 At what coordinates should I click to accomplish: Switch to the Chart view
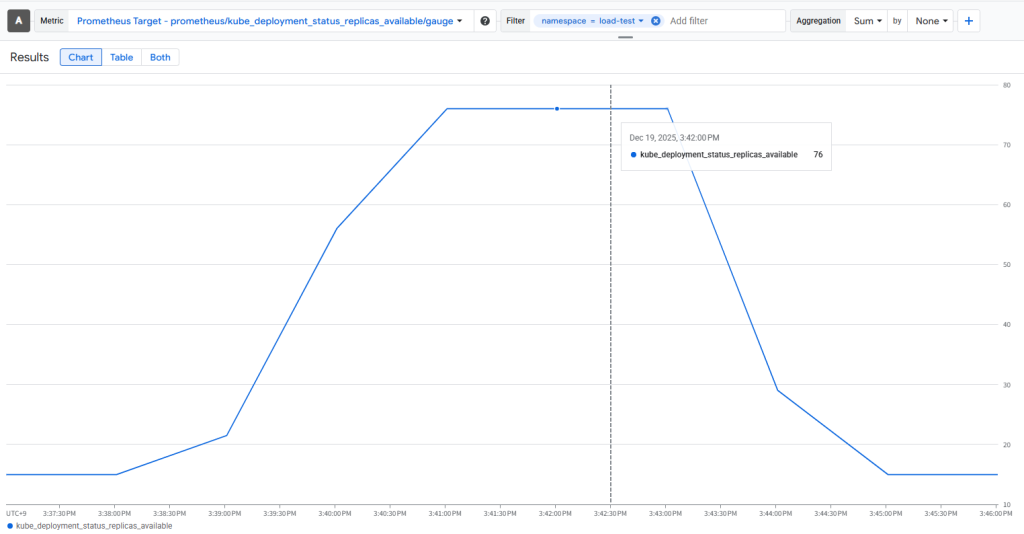tap(81, 58)
